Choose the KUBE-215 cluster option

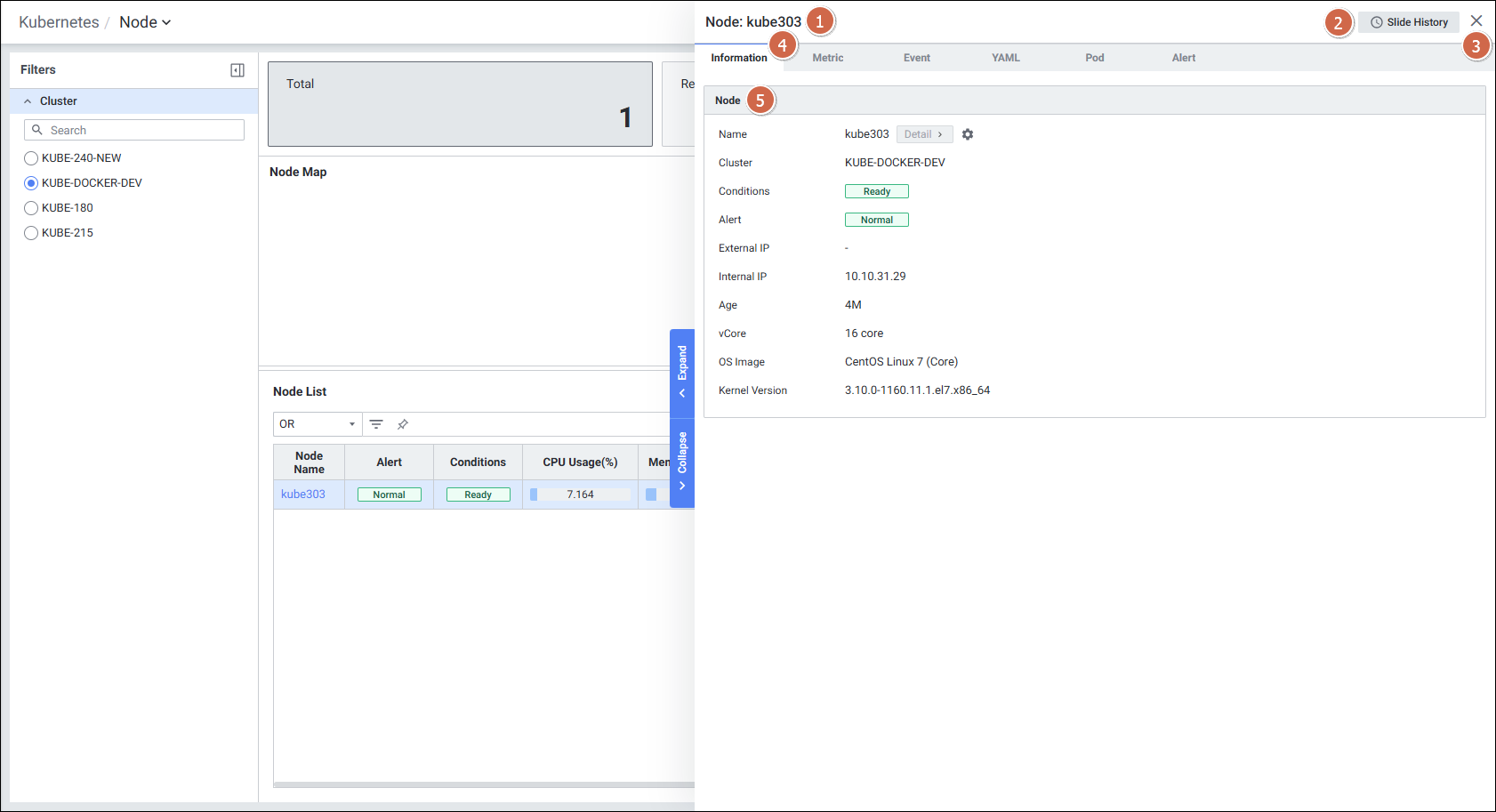click(31, 233)
